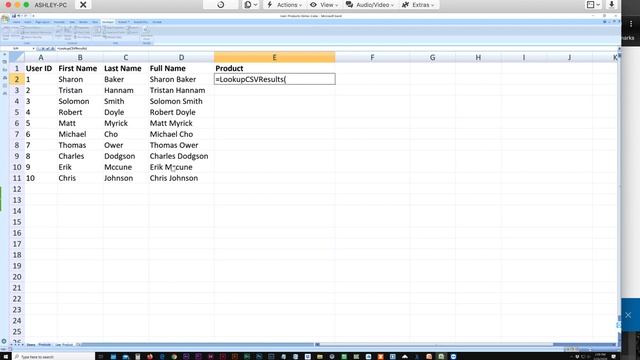Viewport: 640px width, 360px height.
Task: Select column B header
Action: (80, 58)
